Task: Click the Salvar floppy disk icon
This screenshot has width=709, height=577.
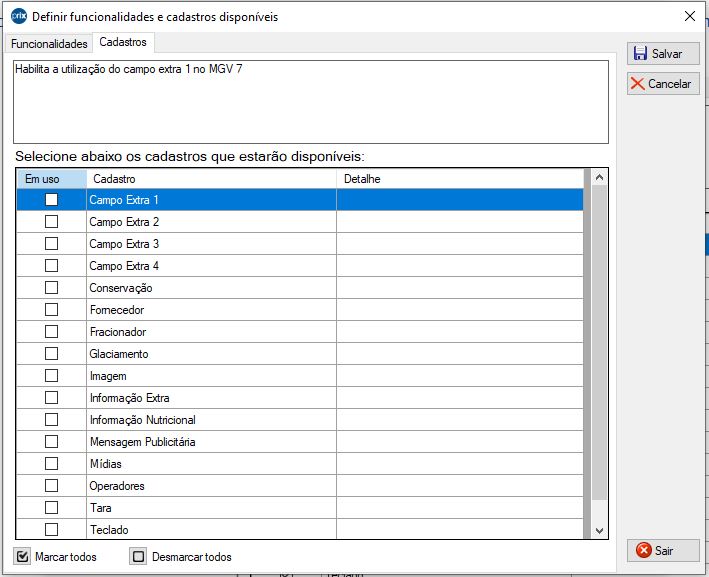Action: [640, 54]
